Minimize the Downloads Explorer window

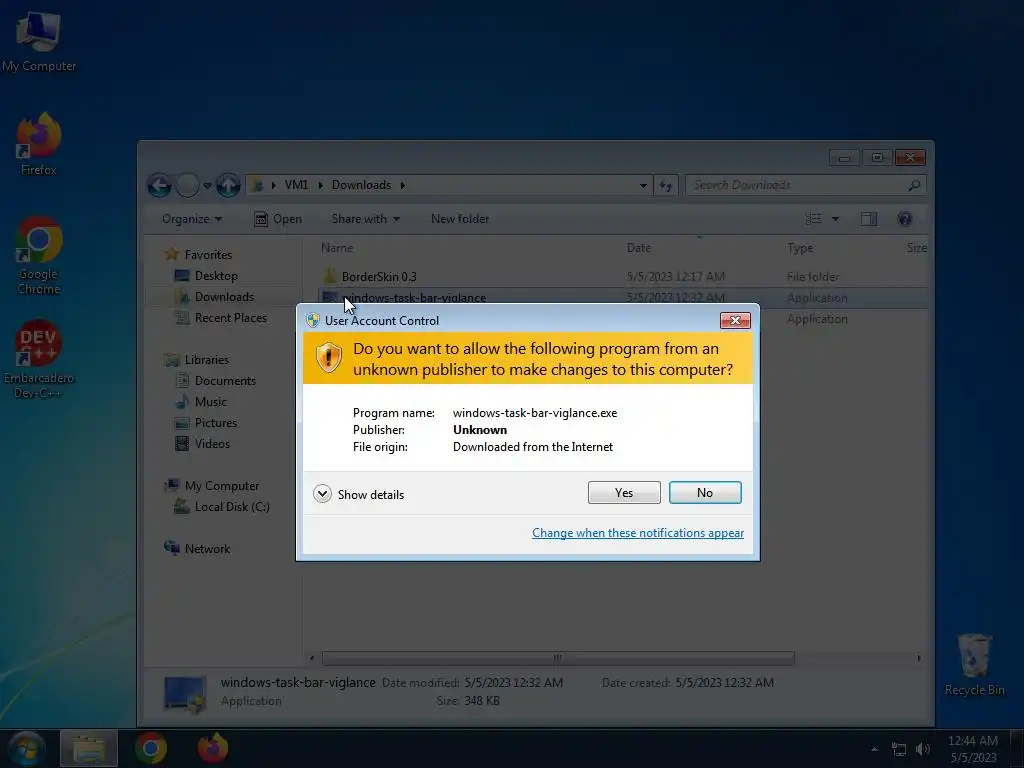pyautogui.click(x=844, y=157)
